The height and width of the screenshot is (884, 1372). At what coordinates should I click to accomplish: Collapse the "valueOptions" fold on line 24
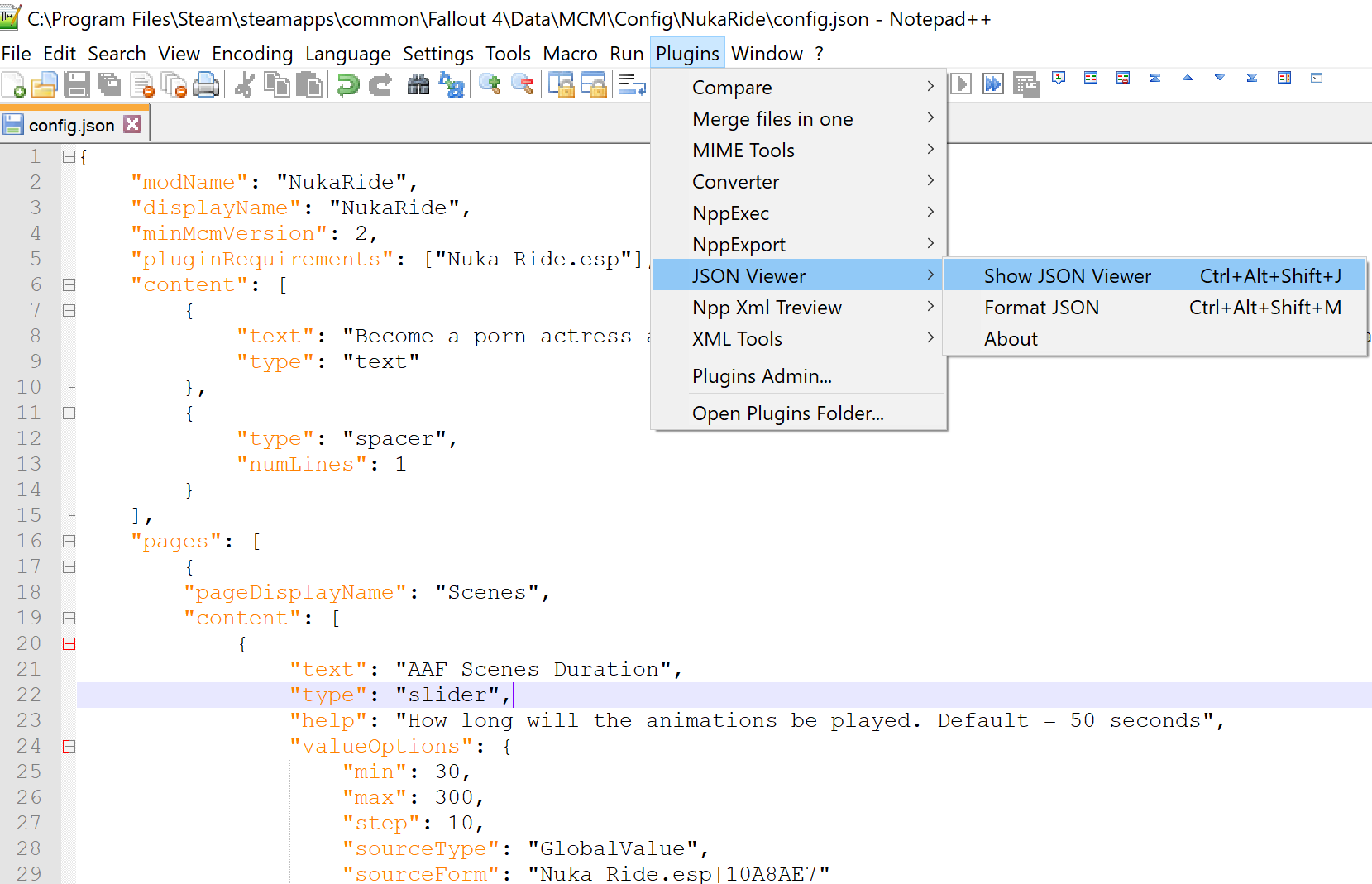pyautogui.click(x=69, y=746)
